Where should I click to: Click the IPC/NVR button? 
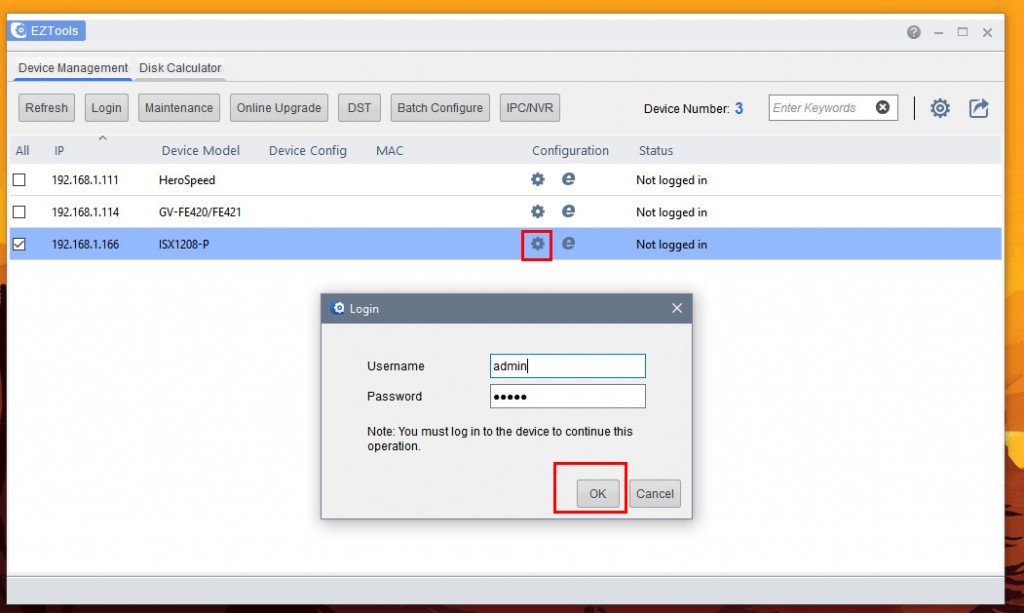(x=530, y=108)
